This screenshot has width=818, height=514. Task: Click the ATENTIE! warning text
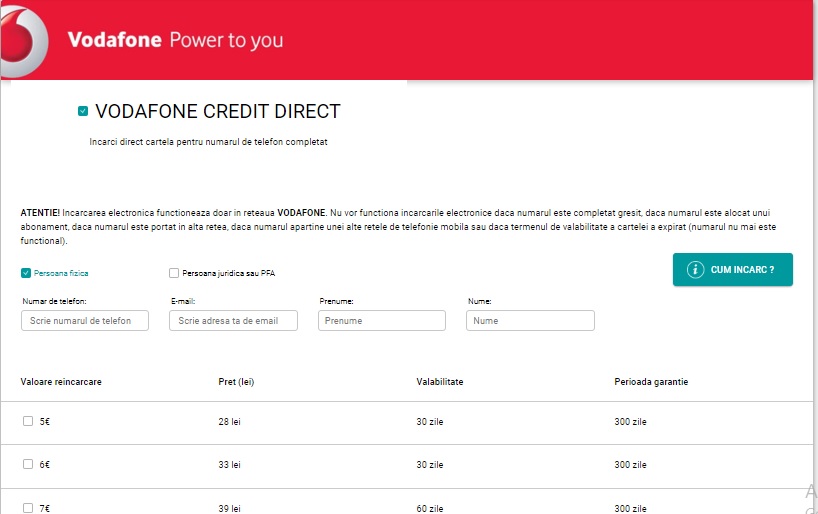point(399,226)
